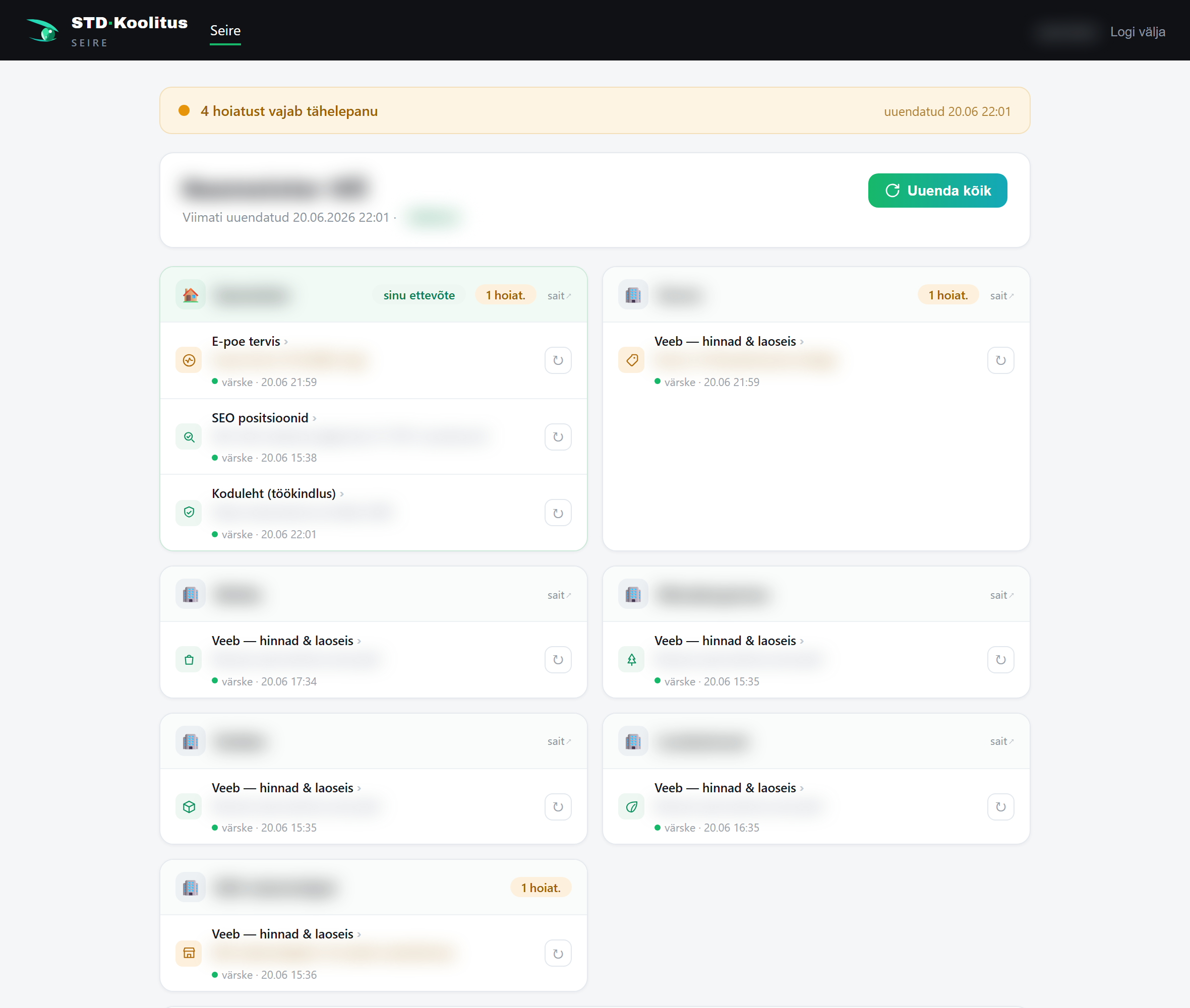
Task: Click the tree icon dated 15:35
Action: 632,659
